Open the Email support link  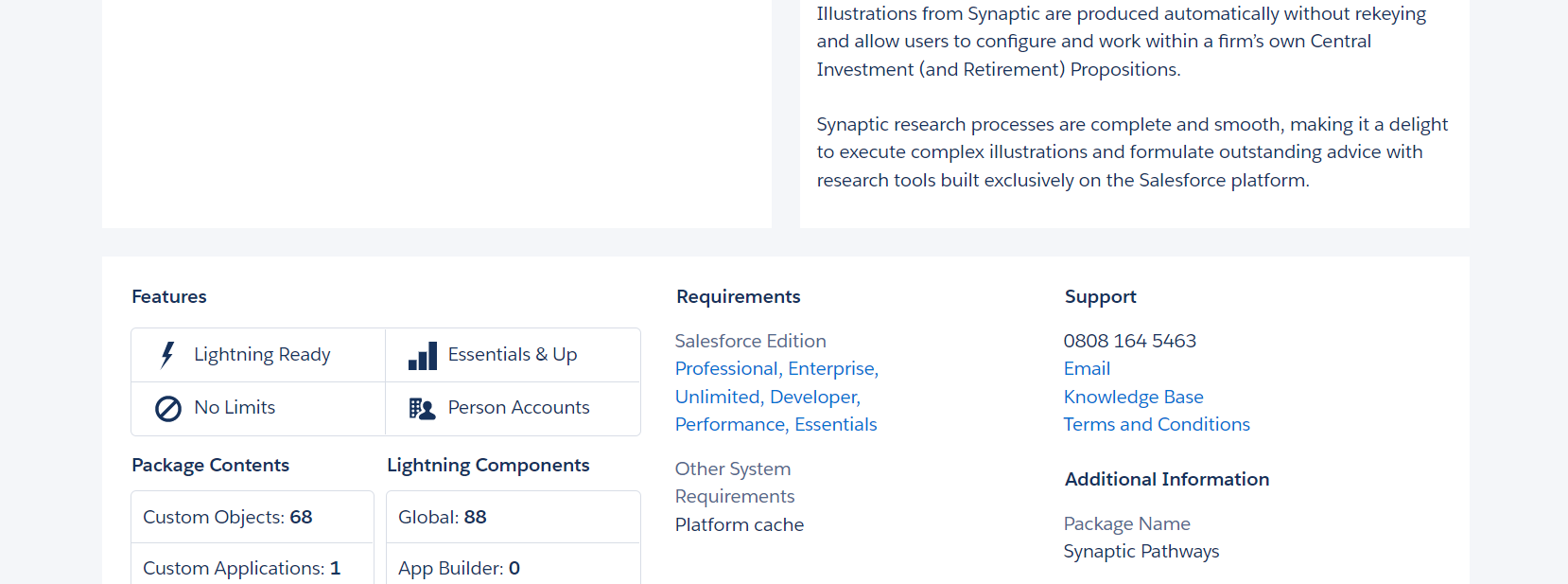1087,369
